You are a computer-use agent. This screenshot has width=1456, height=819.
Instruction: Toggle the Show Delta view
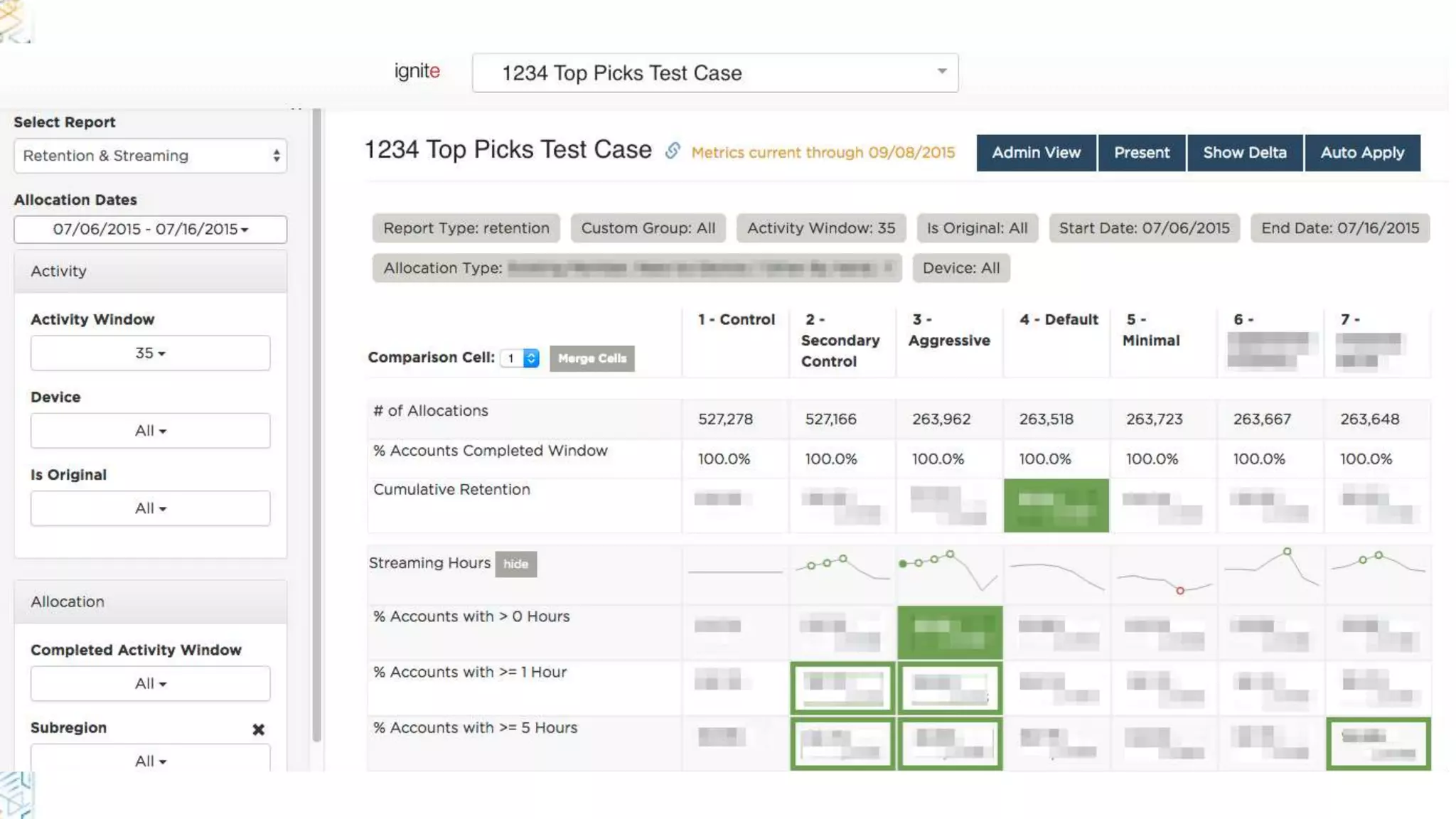click(x=1244, y=153)
